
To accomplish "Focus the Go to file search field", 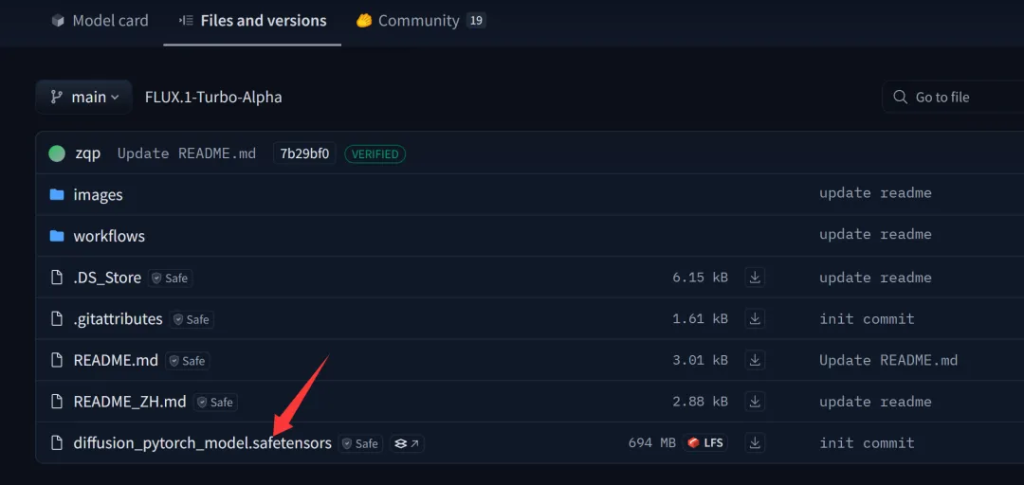I will pos(953,97).
